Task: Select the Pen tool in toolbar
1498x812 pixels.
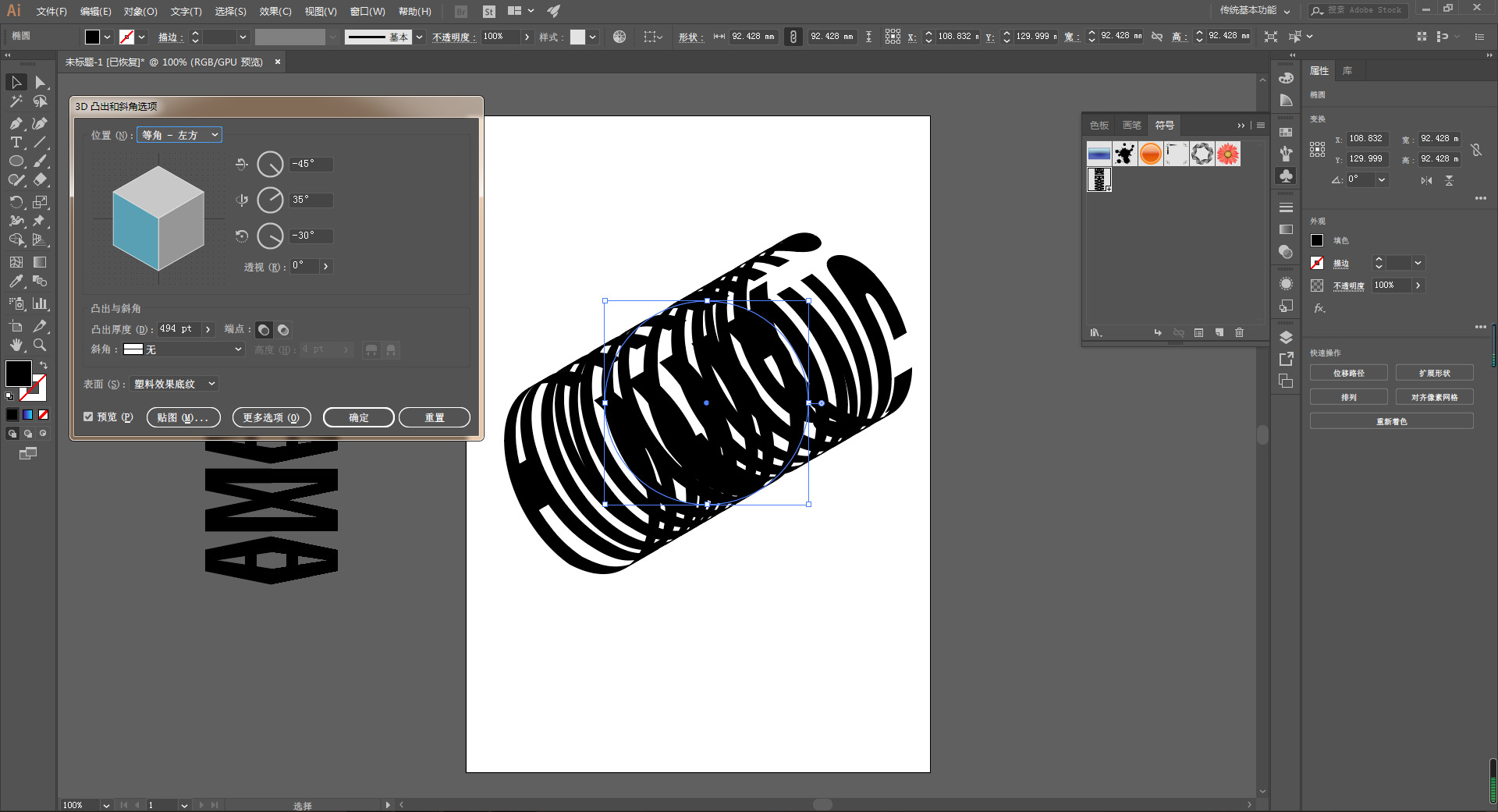Action: [x=16, y=123]
